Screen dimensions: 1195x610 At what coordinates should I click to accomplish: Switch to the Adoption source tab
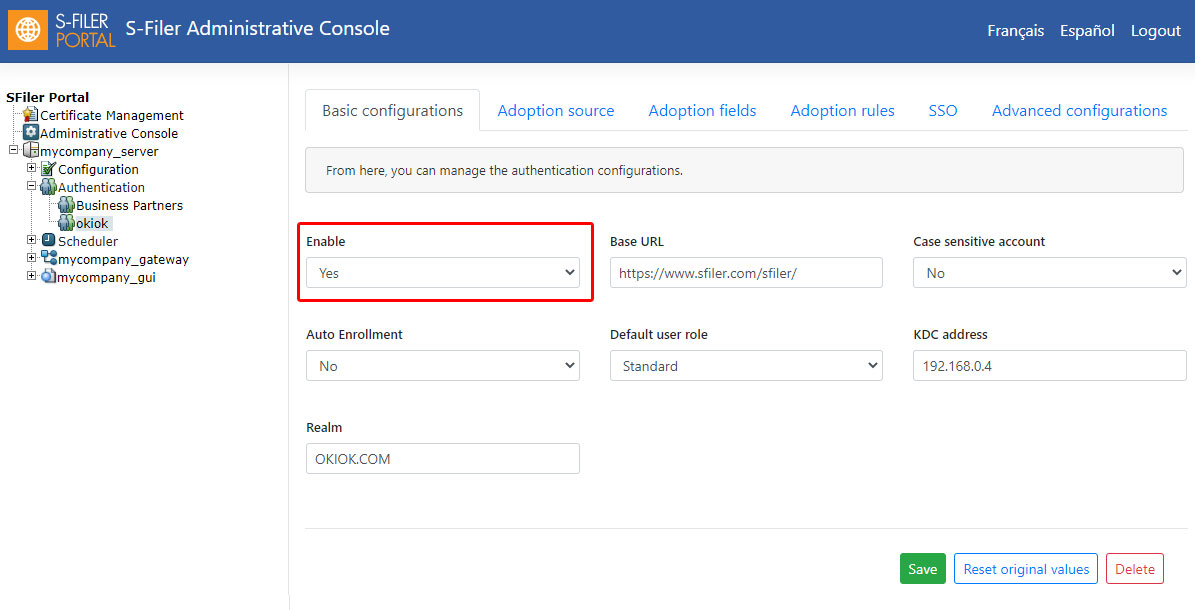point(556,111)
